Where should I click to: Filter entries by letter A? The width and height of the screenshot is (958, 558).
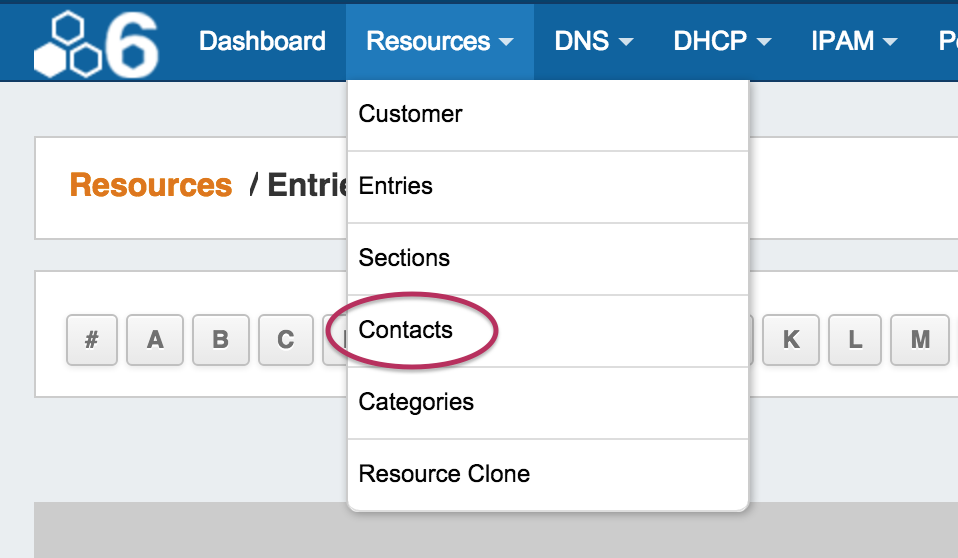pos(155,340)
